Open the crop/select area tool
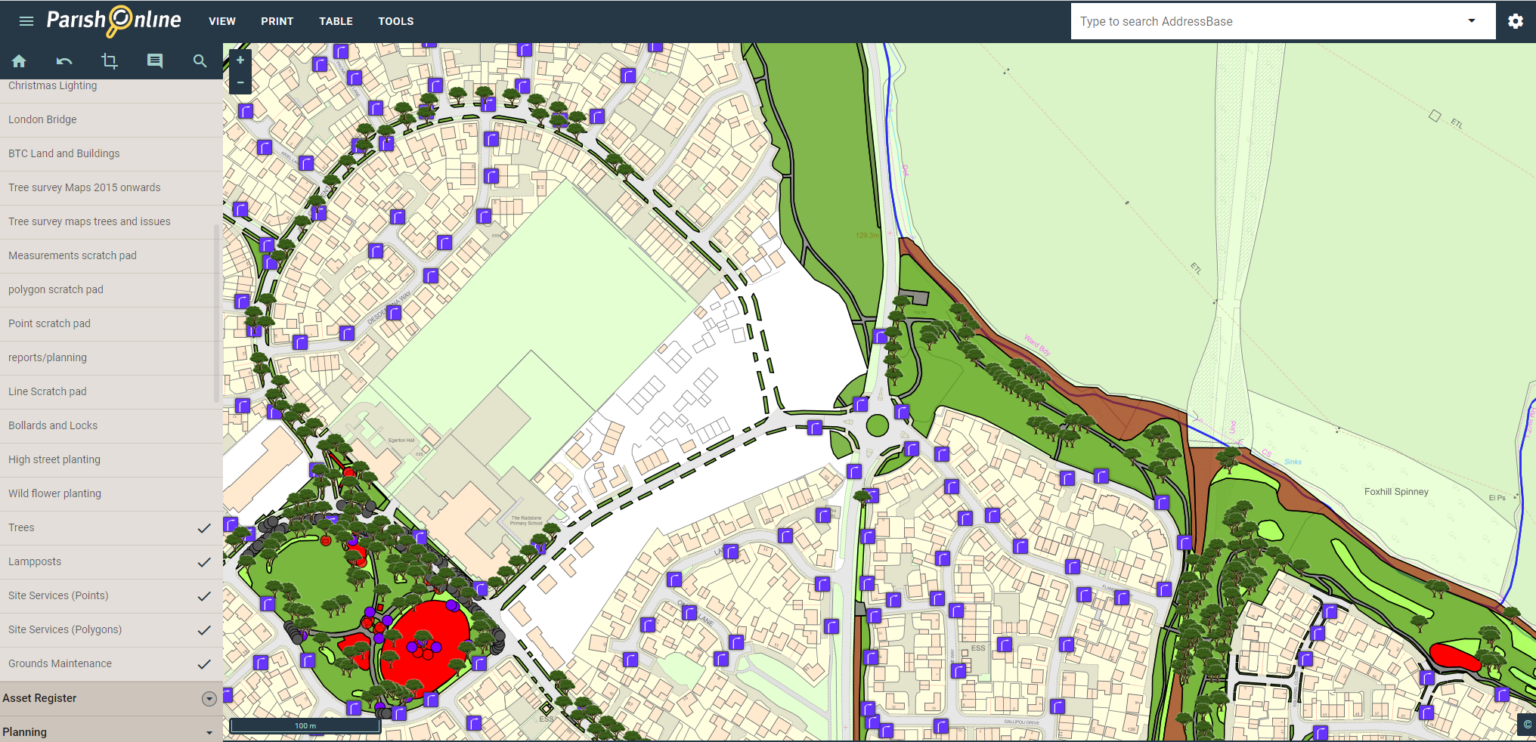1536x742 pixels. click(x=109, y=61)
